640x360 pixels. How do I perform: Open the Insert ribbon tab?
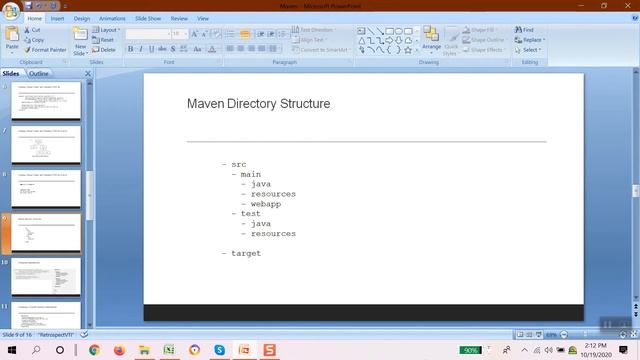(x=57, y=18)
